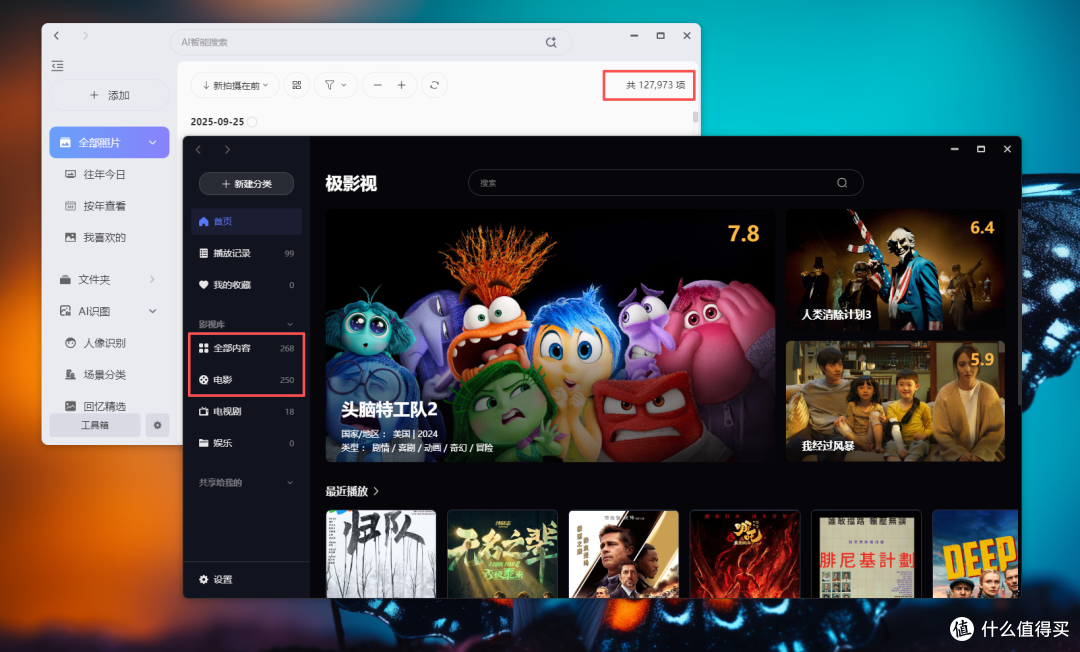Collapse the 影视库 section
Viewport: 1080px width, 652px height.
pos(290,324)
